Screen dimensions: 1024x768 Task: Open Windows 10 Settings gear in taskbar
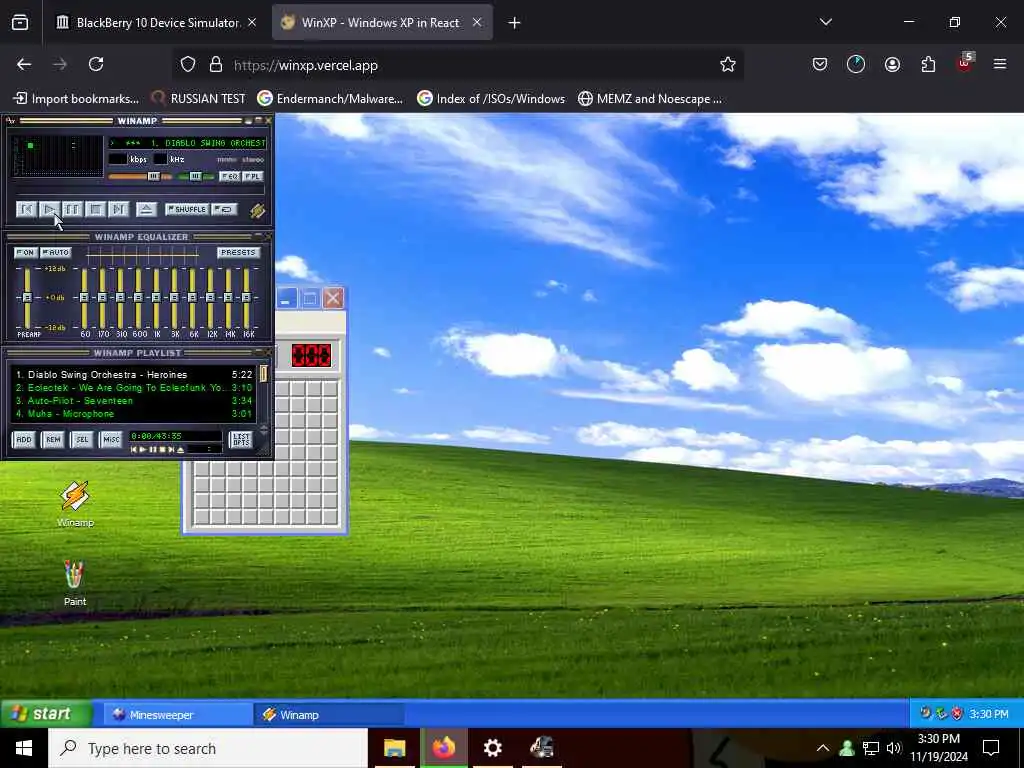click(x=493, y=748)
